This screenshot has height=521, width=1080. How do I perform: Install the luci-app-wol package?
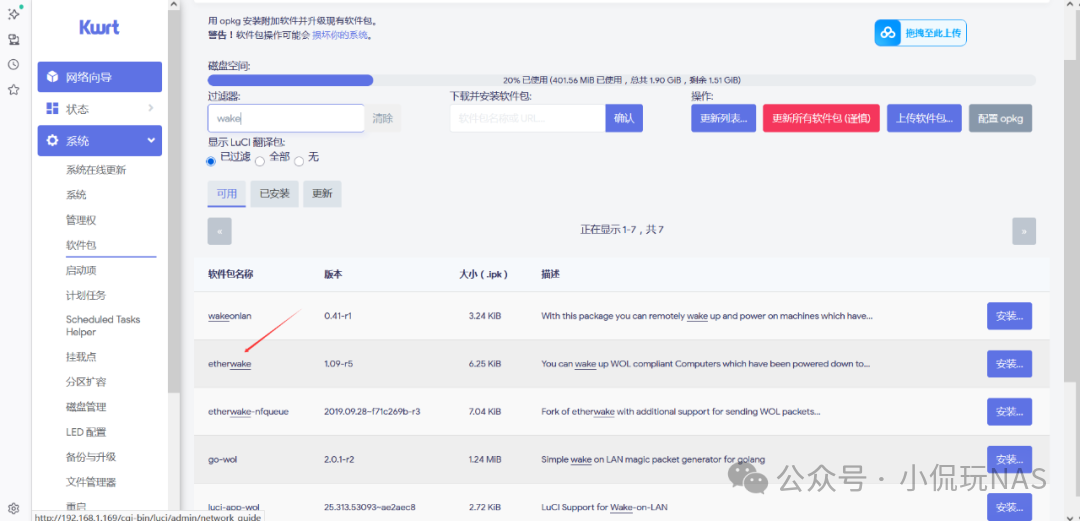1009,507
